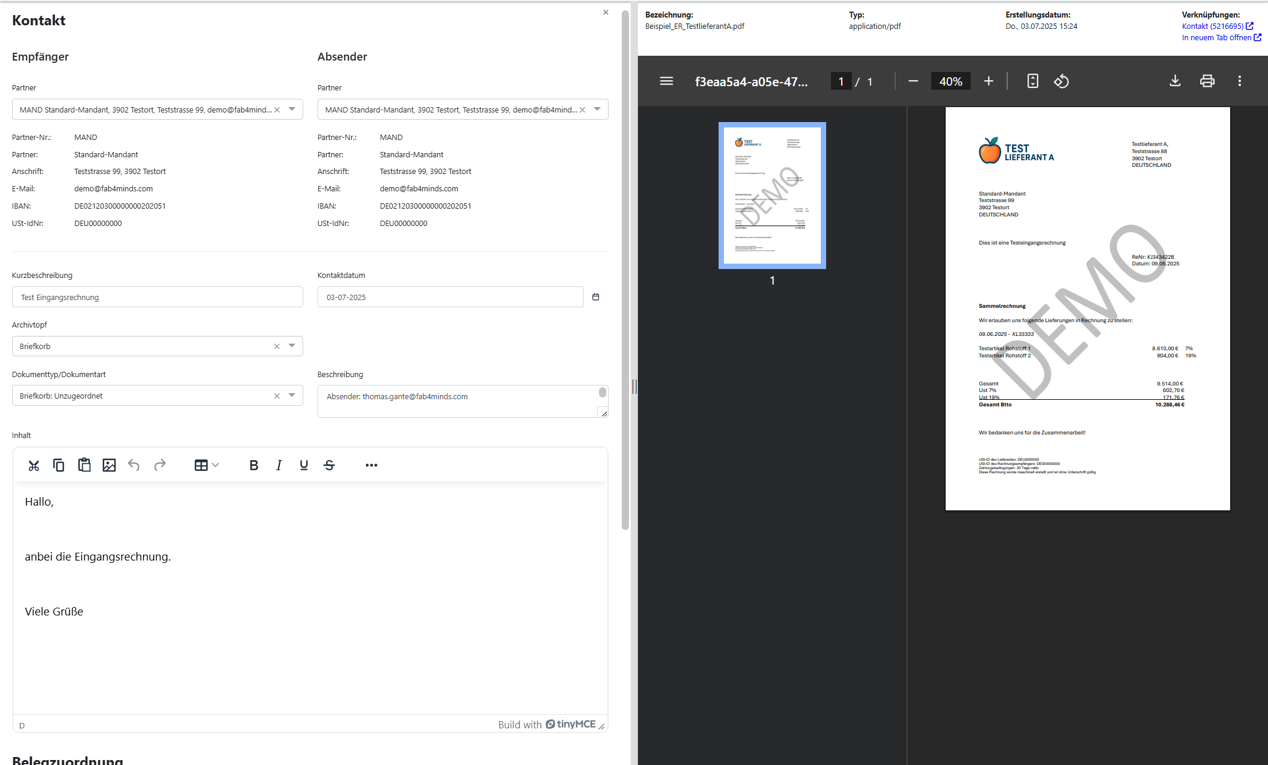The image size is (1268, 765).
Task: Click the Paste icon in editor toolbar
Action: (84, 465)
